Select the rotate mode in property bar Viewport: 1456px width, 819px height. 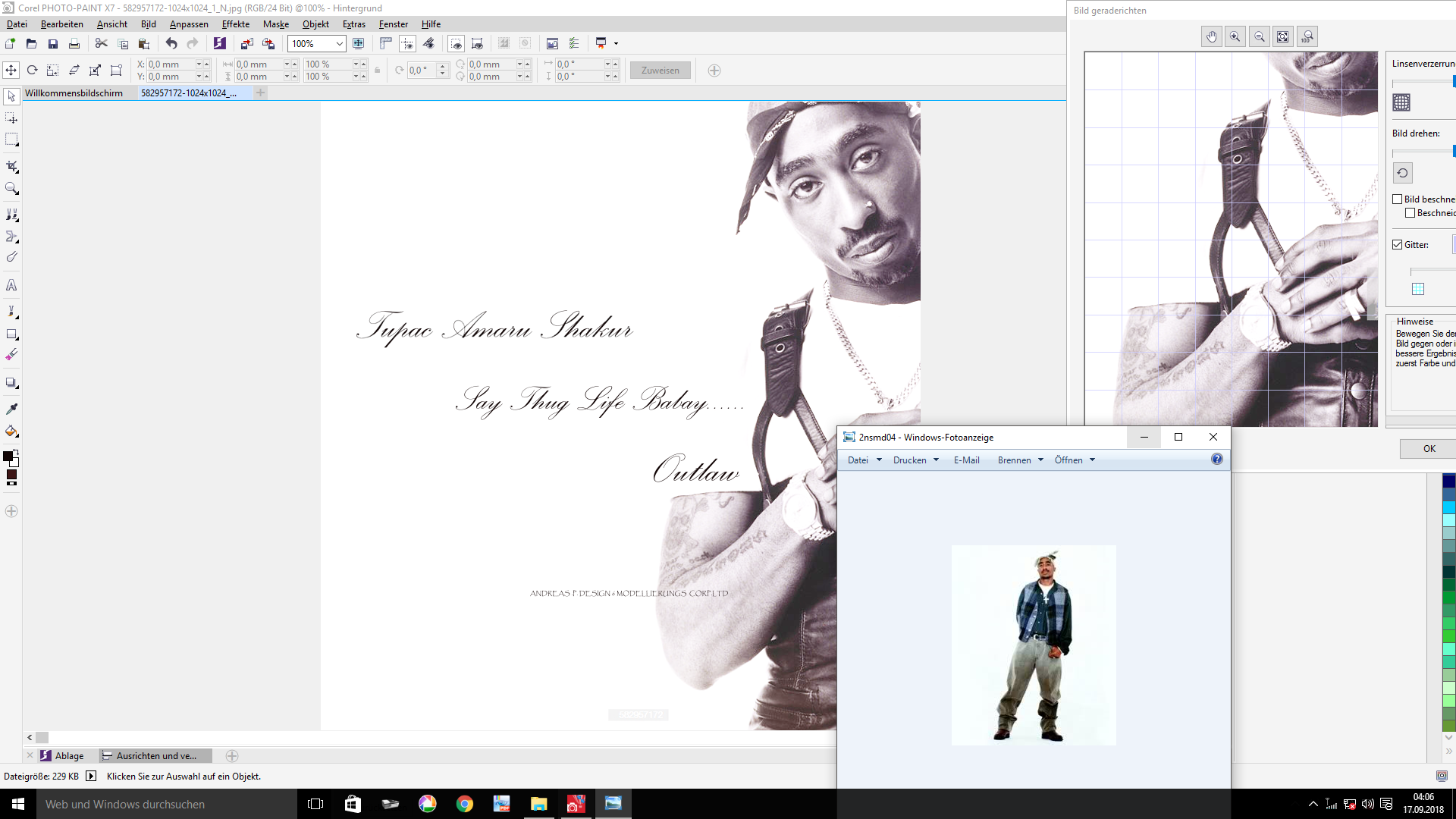pyautogui.click(x=32, y=70)
